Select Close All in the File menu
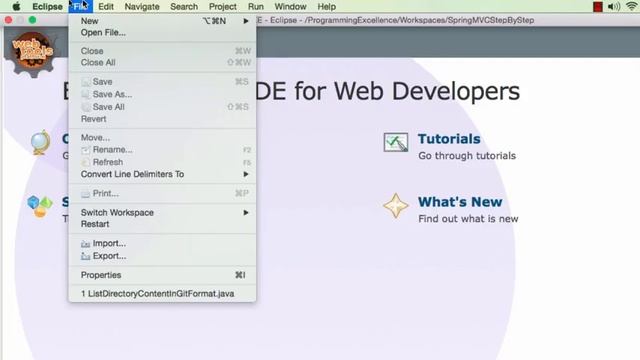The height and width of the screenshot is (360, 640). pyautogui.click(x=162, y=62)
